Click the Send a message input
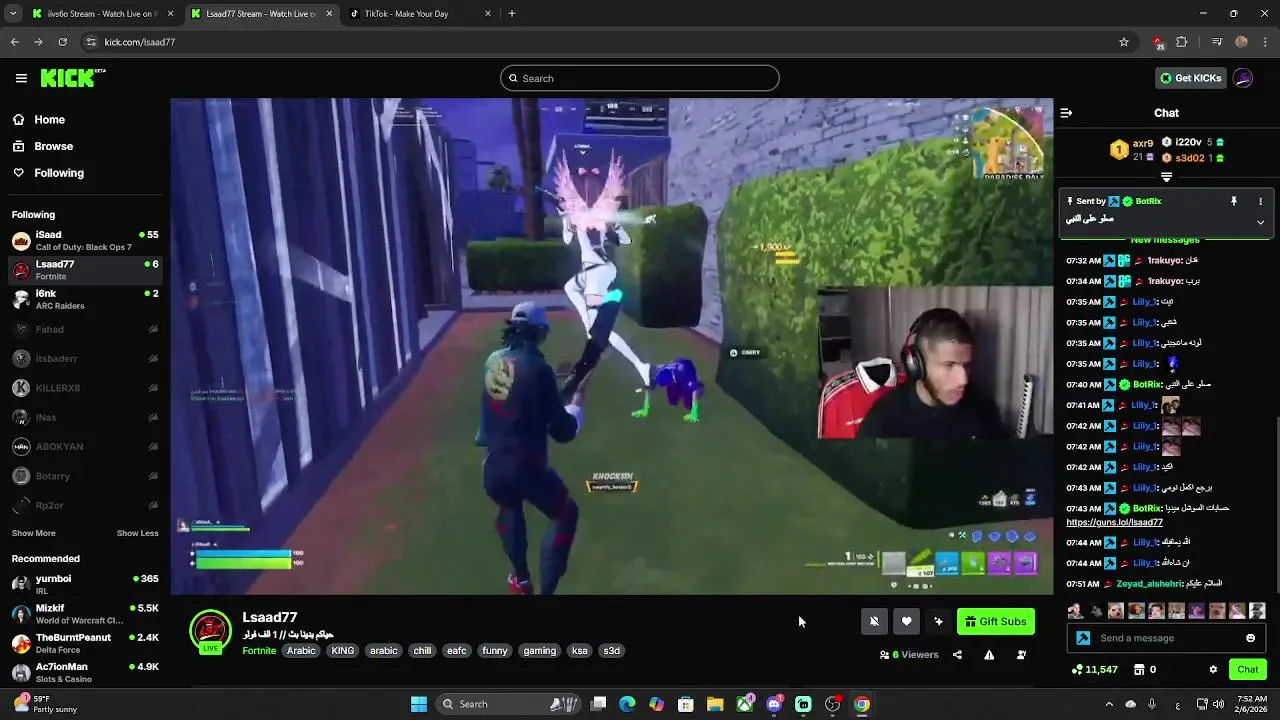Image resolution: width=1280 pixels, height=720 pixels. (1168, 638)
